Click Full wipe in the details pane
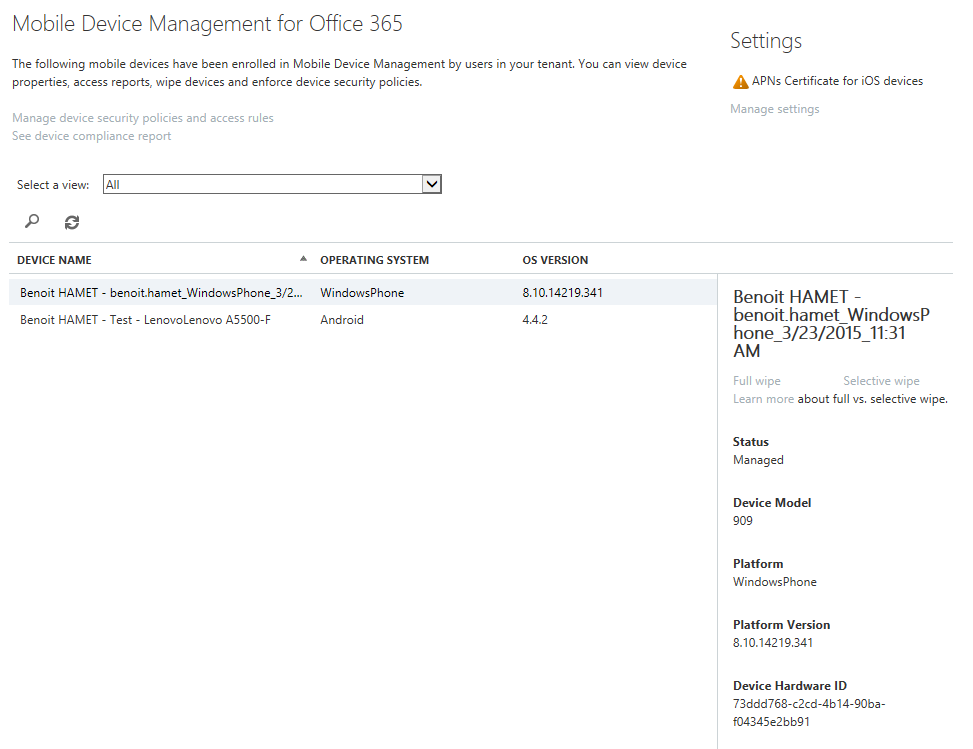Image resolution: width=973 pixels, height=749 pixels. tap(756, 381)
